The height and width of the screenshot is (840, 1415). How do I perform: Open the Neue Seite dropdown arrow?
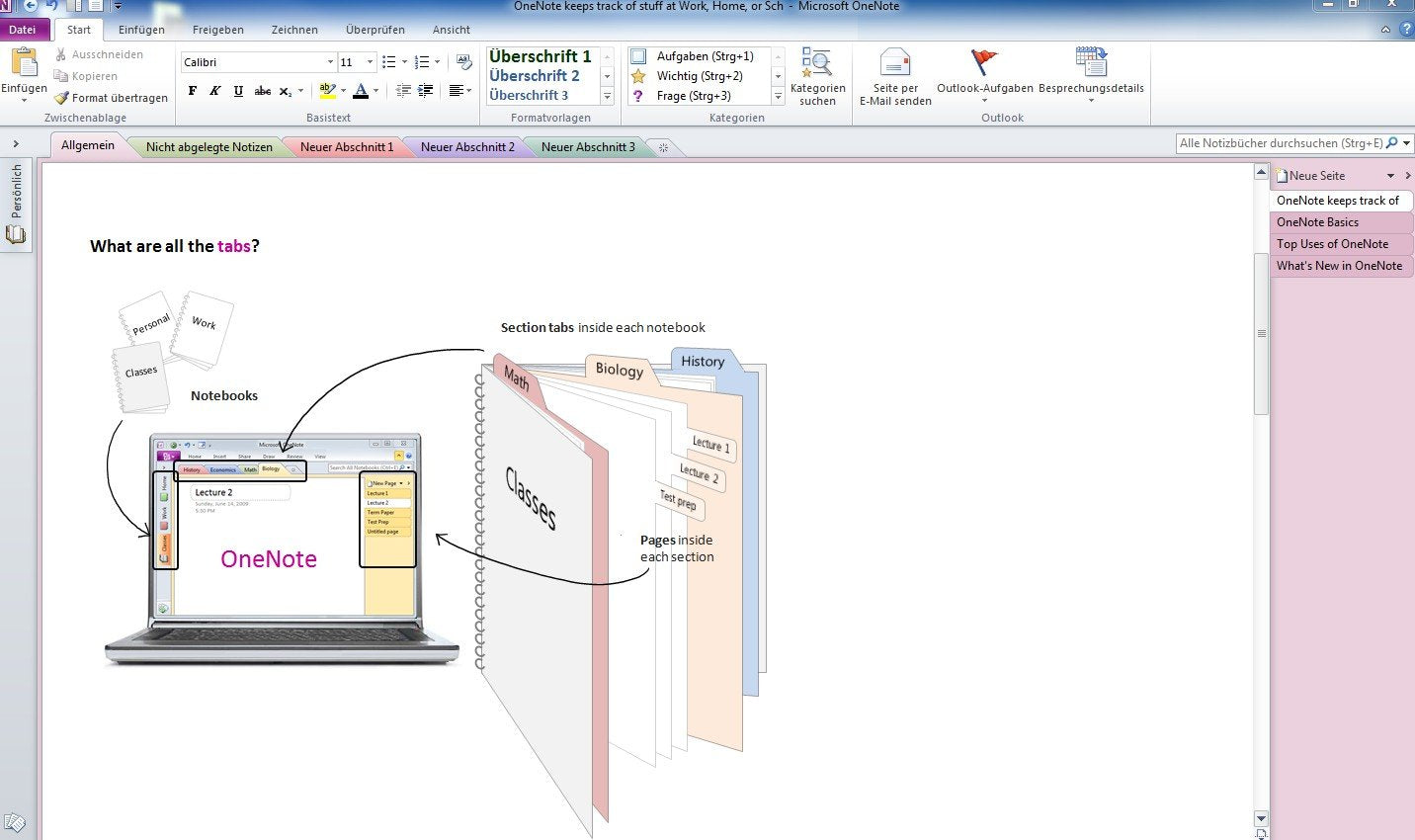pyautogui.click(x=1390, y=176)
